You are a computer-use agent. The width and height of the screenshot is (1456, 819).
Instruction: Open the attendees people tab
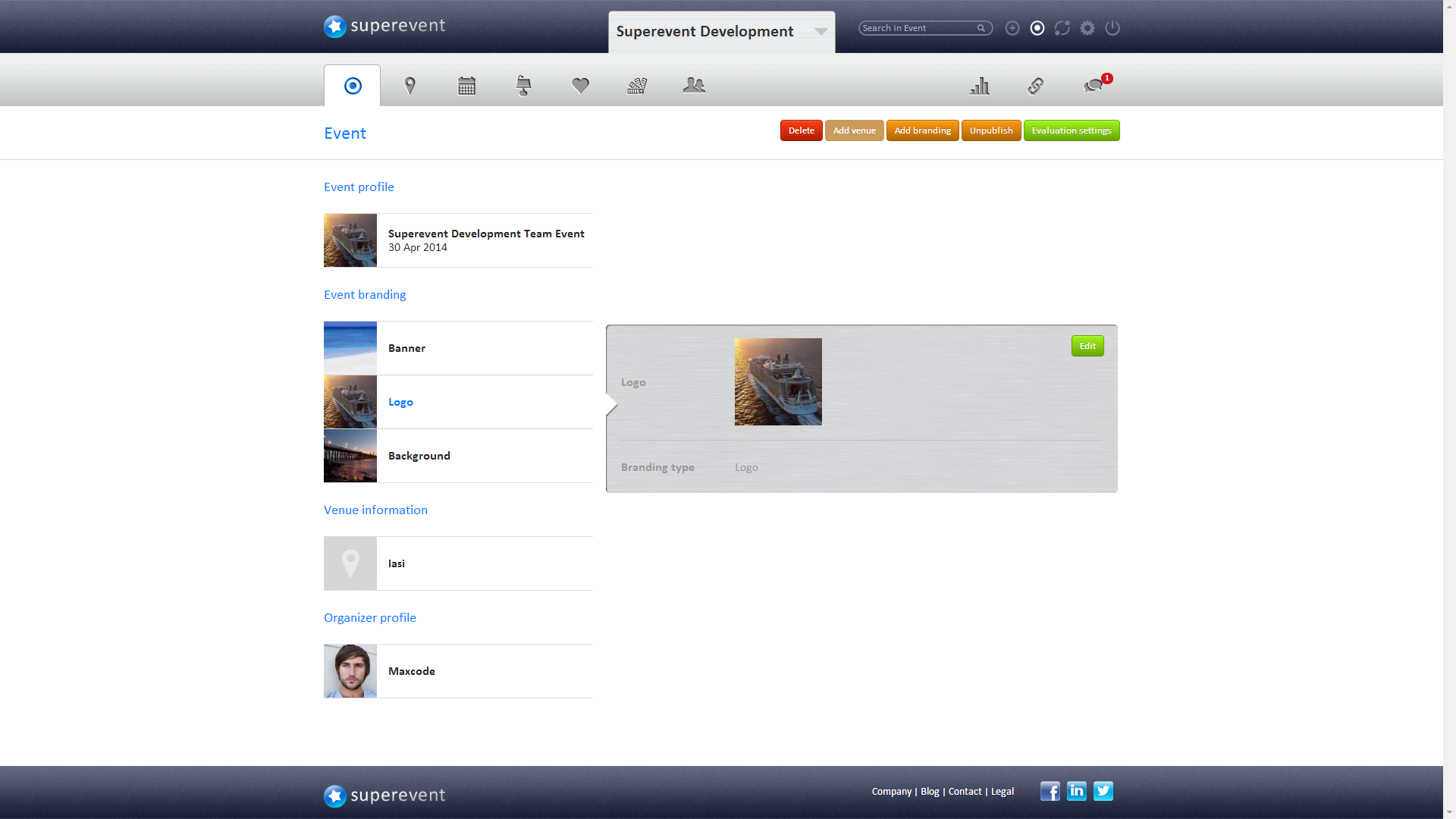click(x=693, y=86)
